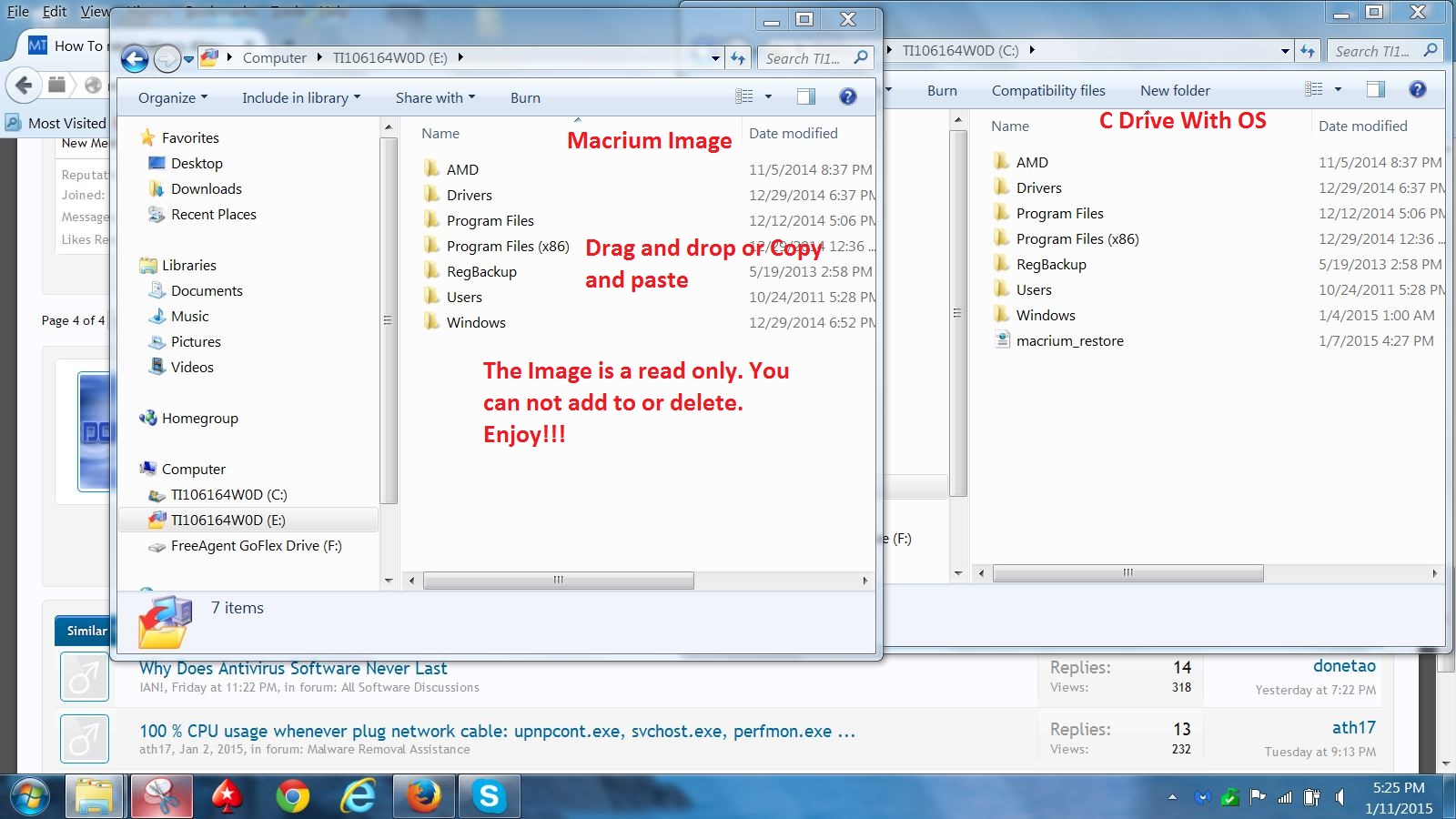1456x819 pixels.
Task: Select Drivers folder in the E: window
Action: (470, 195)
